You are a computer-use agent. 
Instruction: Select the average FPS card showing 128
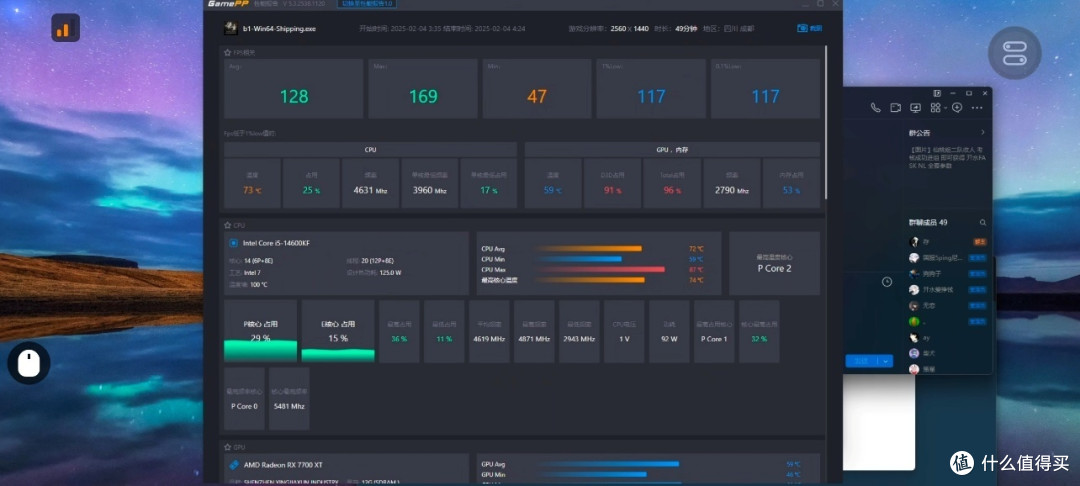click(x=294, y=89)
